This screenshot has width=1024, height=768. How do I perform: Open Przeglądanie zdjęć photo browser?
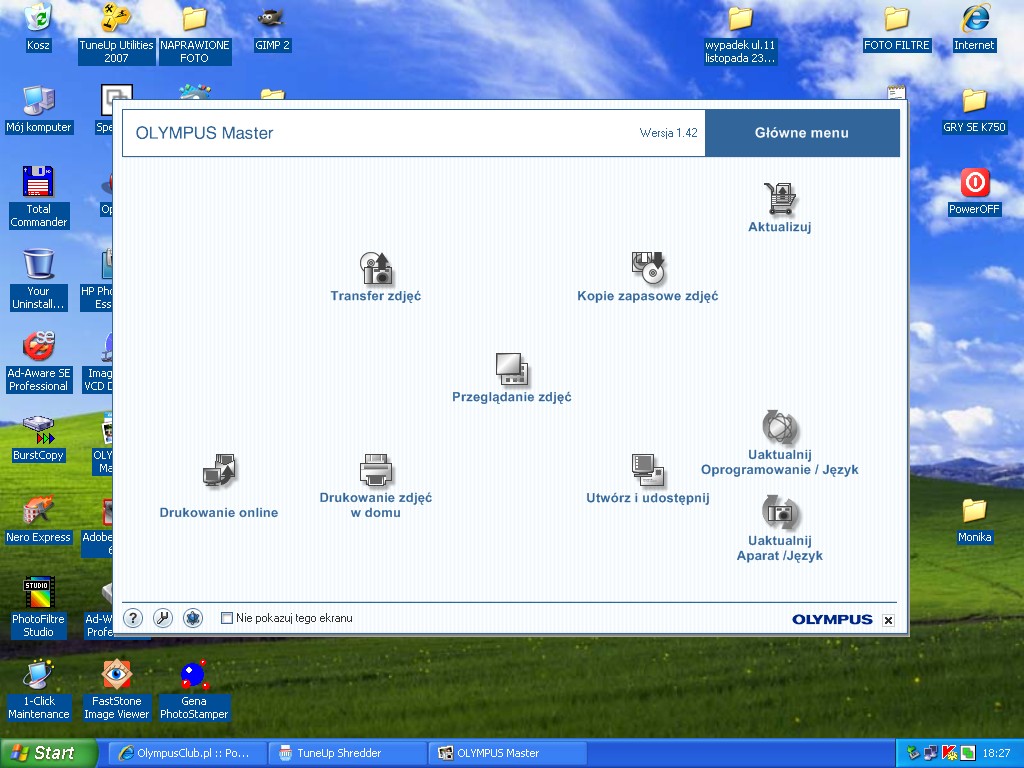[x=511, y=378]
